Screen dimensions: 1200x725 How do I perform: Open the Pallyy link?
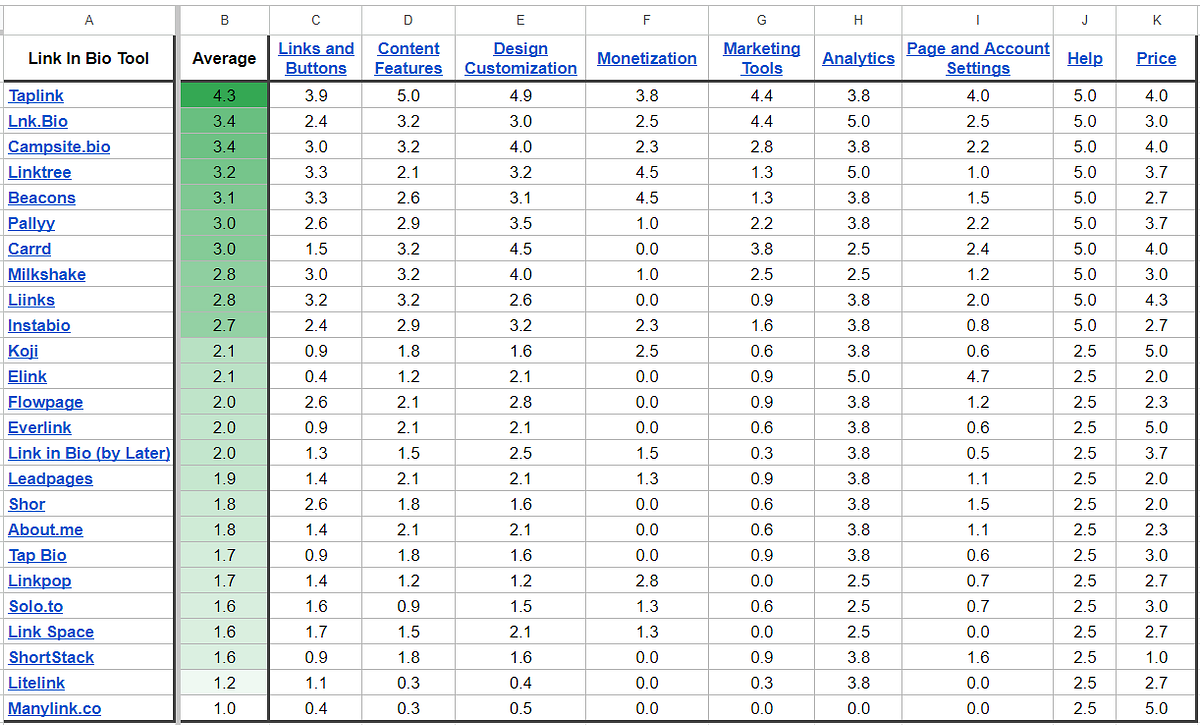coord(32,223)
